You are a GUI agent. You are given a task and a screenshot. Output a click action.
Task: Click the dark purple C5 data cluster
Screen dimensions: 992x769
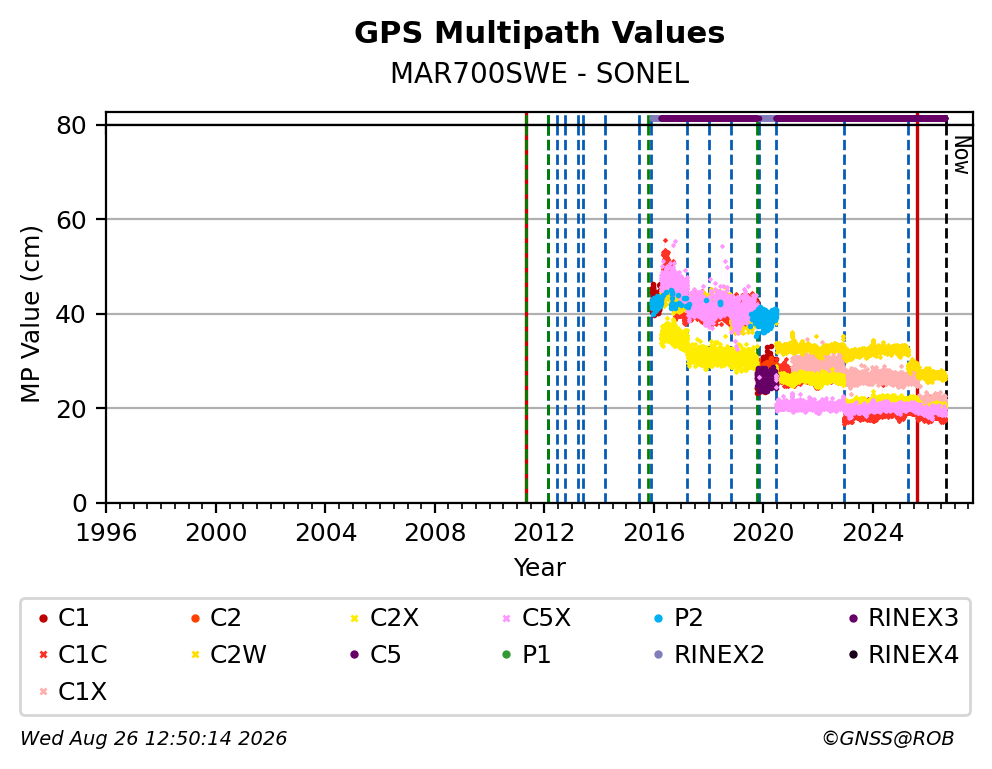coord(766,379)
